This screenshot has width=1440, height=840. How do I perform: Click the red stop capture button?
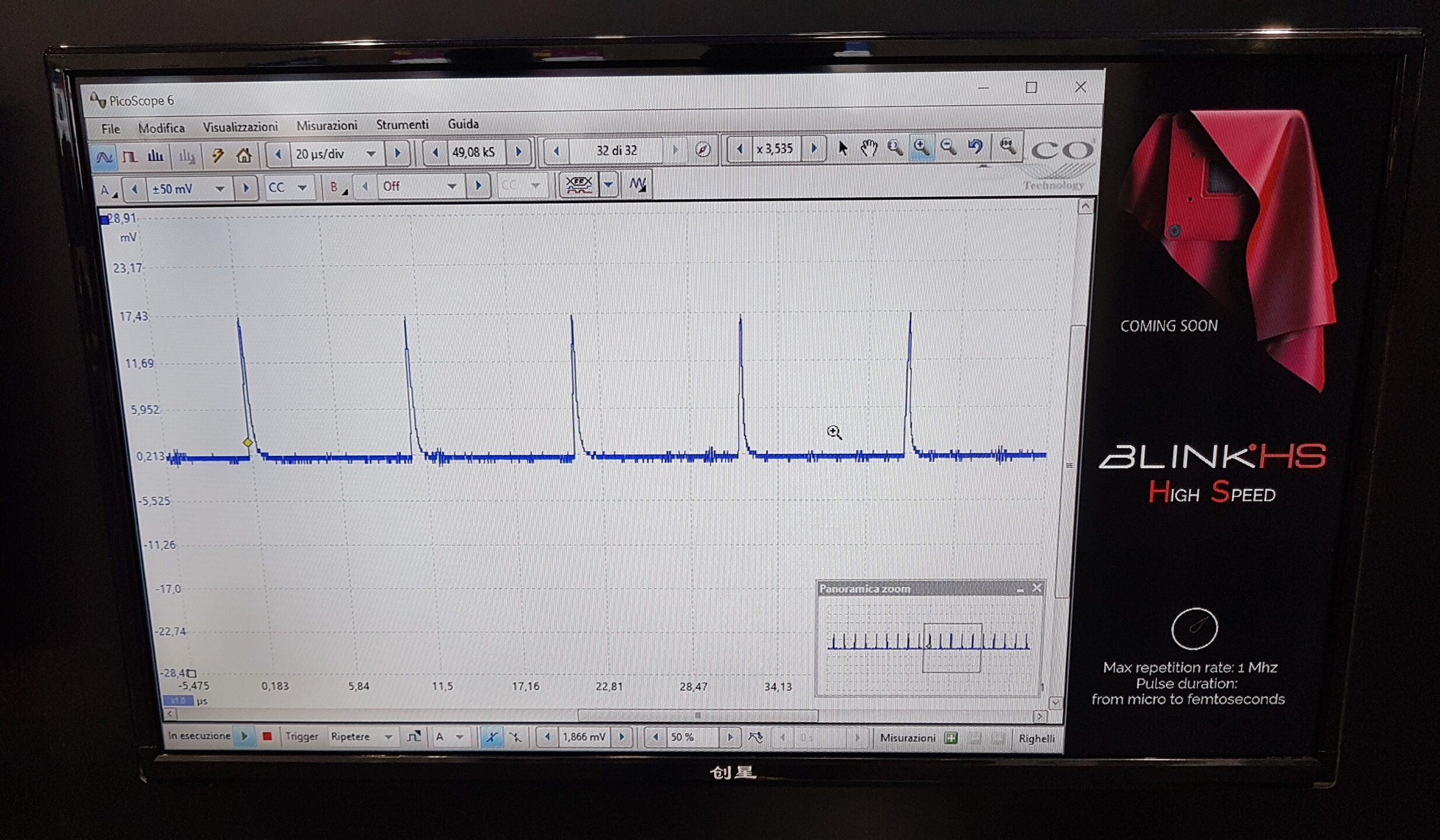coord(267,736)
